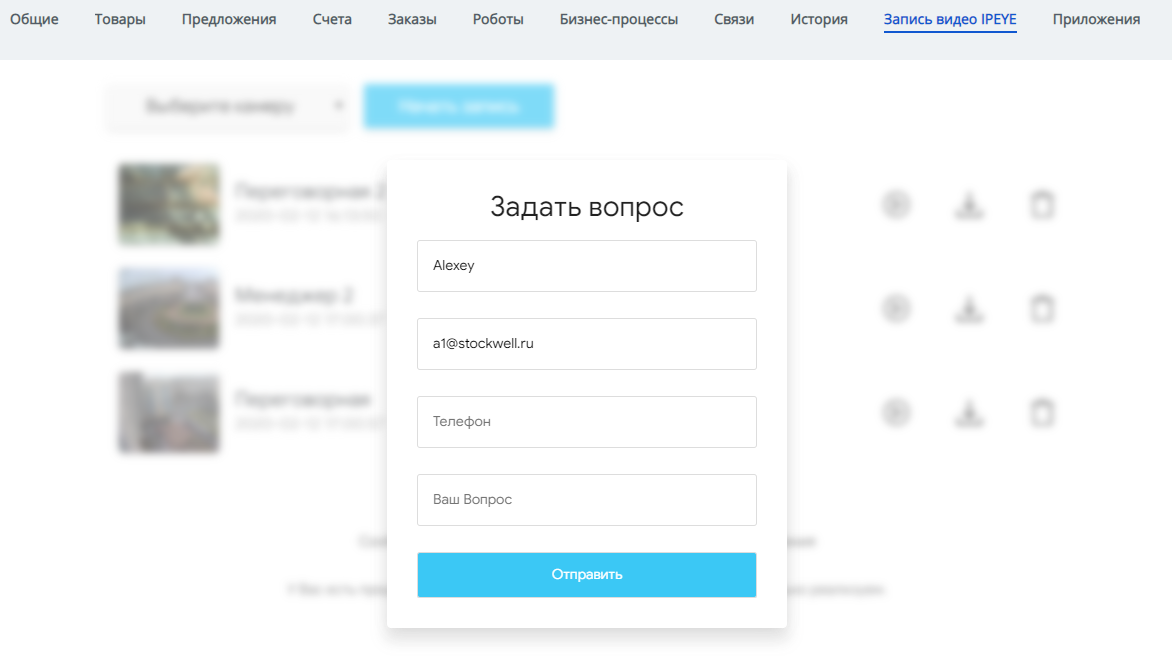
Task: Click the name field containing Alexey
Action: click(x=586, y=266)
